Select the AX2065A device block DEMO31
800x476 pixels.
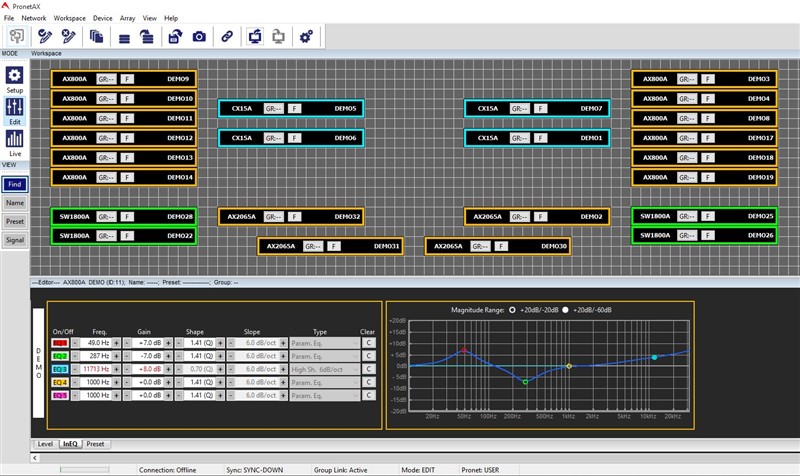pyautogui.click(x=331, y=246)
